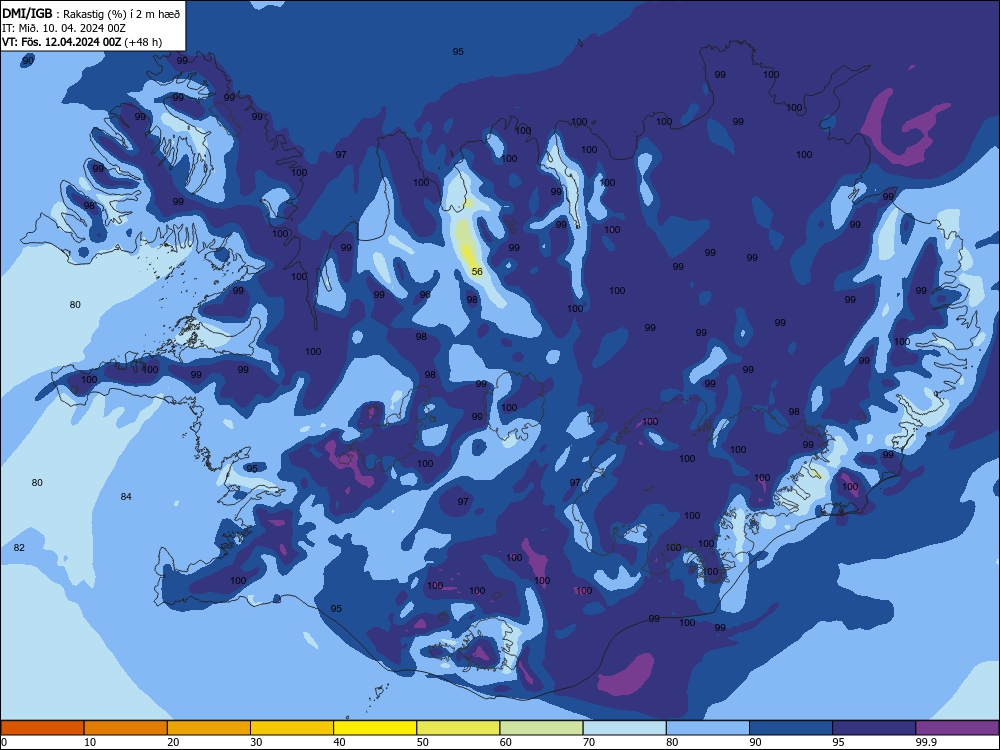Click the dark orange 0–10 legend swatch
Screen dimensions: 1000x750
(x=42, y=728)
